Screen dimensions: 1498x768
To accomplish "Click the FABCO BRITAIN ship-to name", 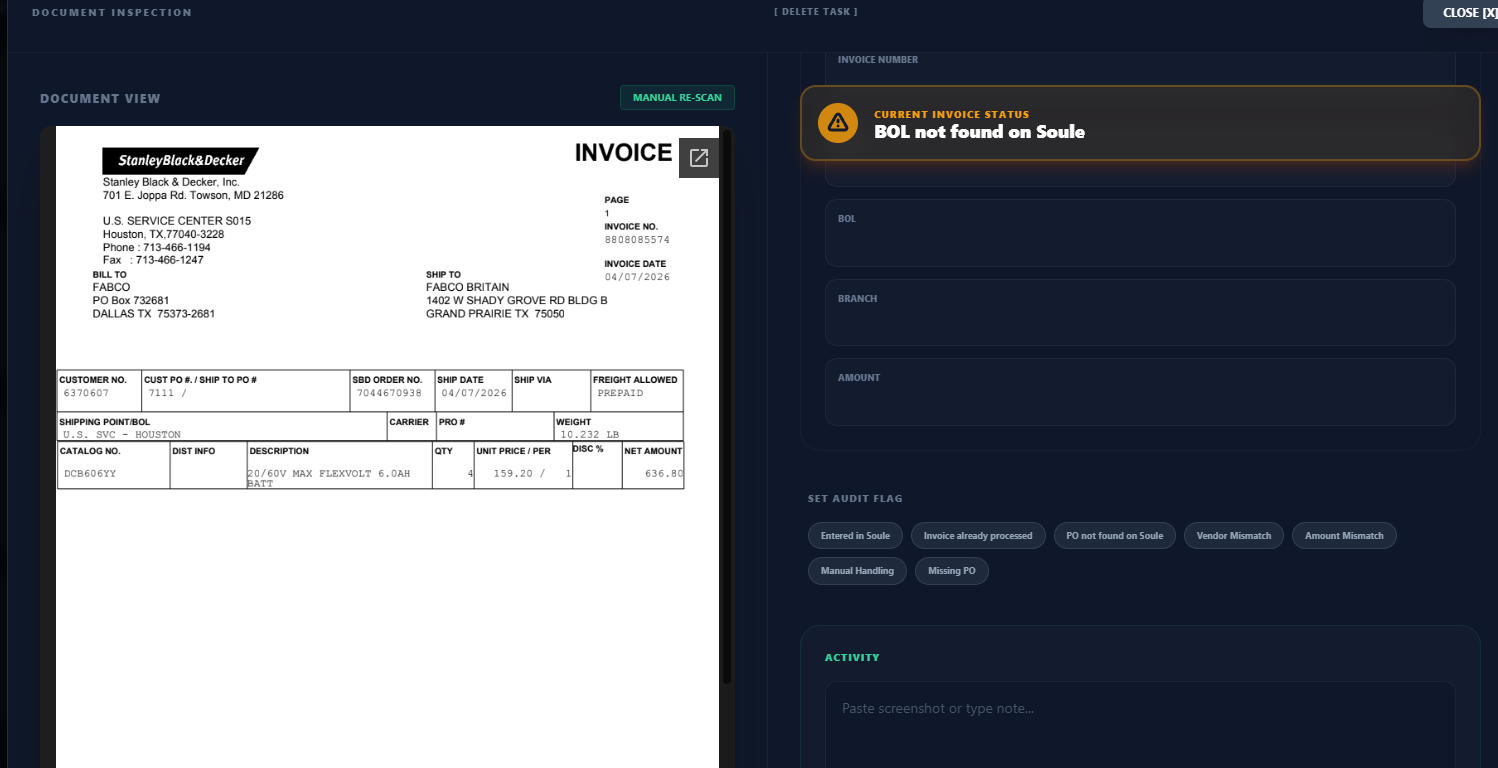I will (x=468, y=287).
